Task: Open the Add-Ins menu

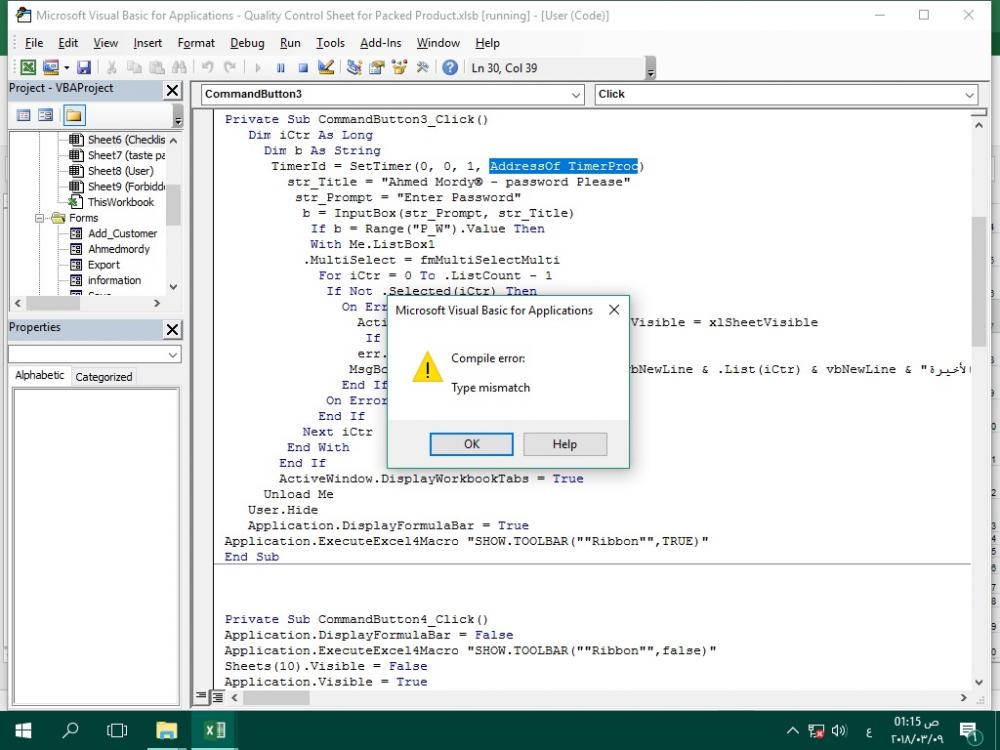Action: [x=381, y=43]
